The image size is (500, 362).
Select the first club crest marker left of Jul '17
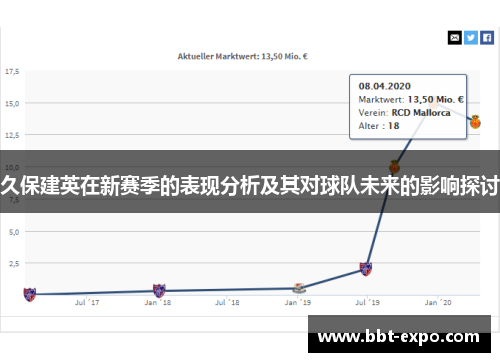pos(30,295)
